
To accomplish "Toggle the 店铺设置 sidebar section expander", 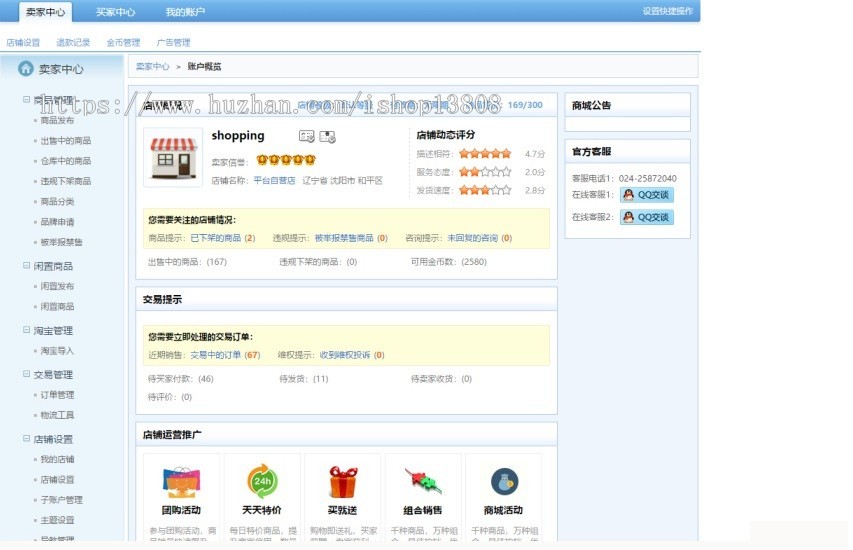I will [27, 438].
